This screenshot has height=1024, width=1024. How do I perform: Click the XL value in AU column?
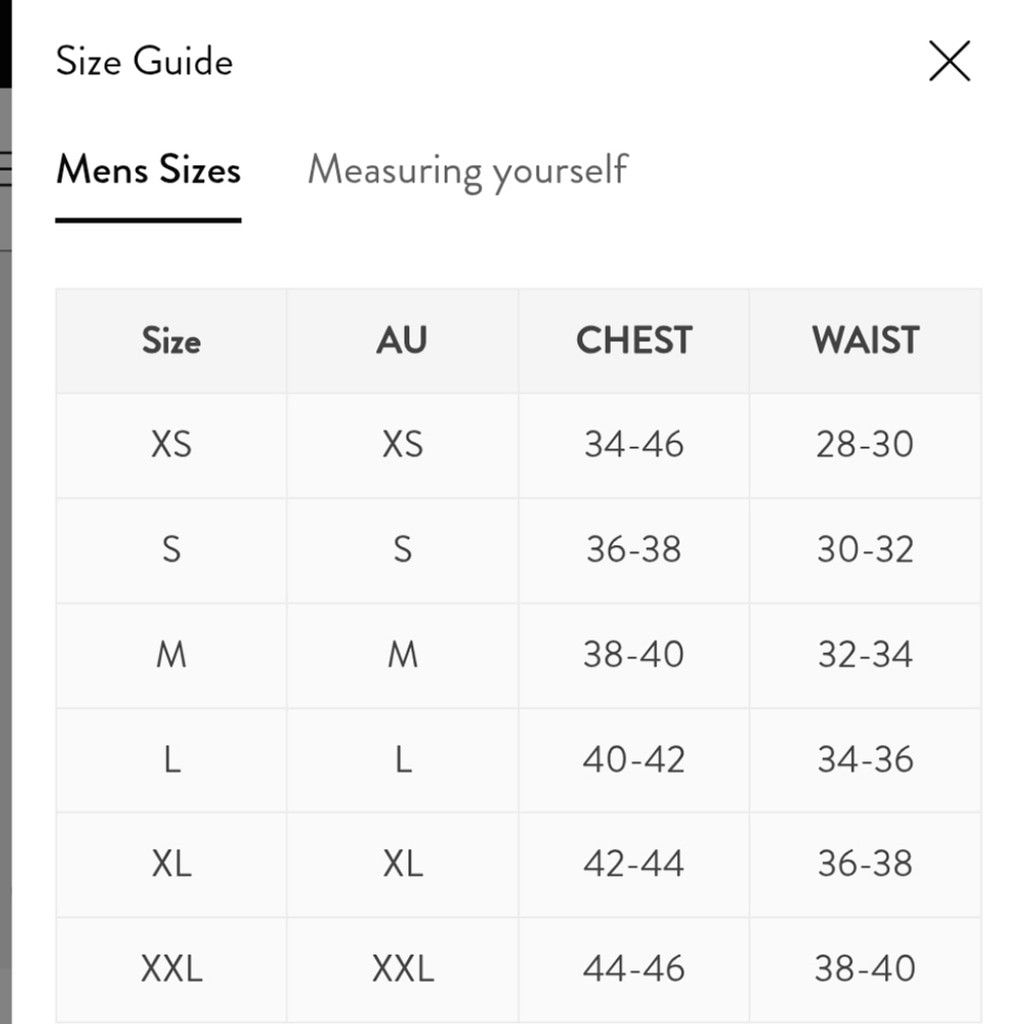pos(402,865)
